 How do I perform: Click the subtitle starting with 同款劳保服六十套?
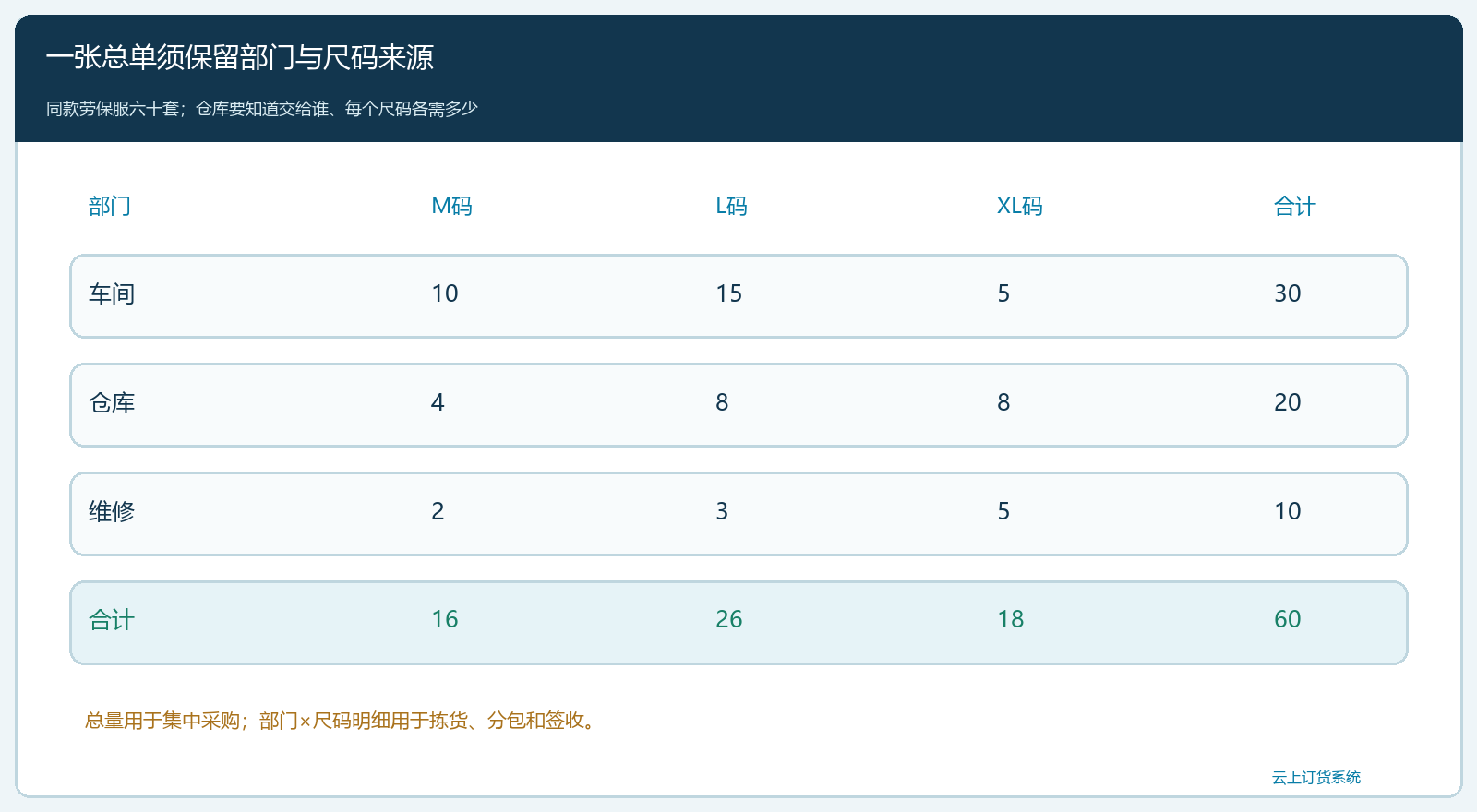point(262,109)
